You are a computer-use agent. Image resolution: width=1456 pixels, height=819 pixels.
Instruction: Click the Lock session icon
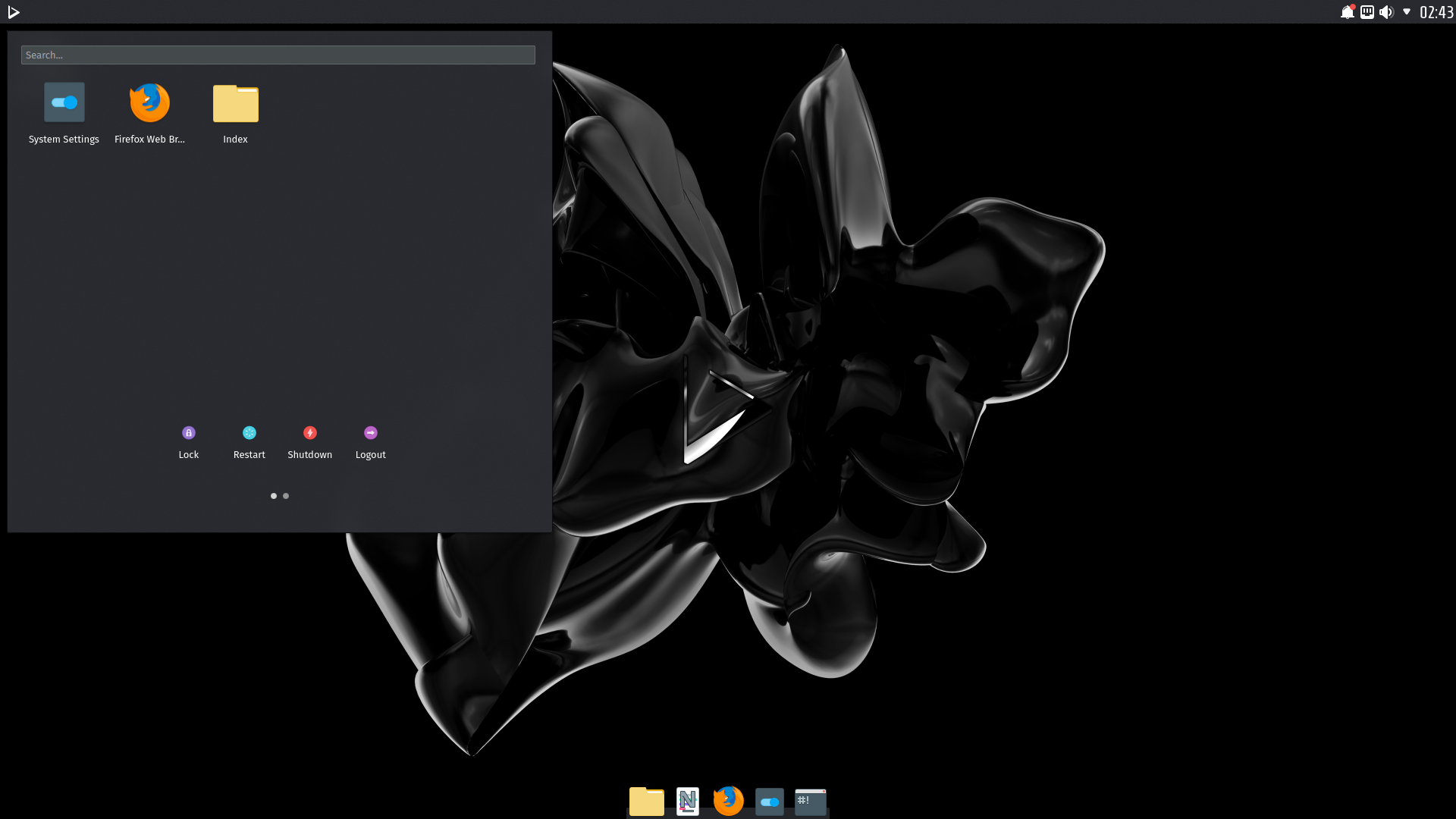tap(189, 433)
